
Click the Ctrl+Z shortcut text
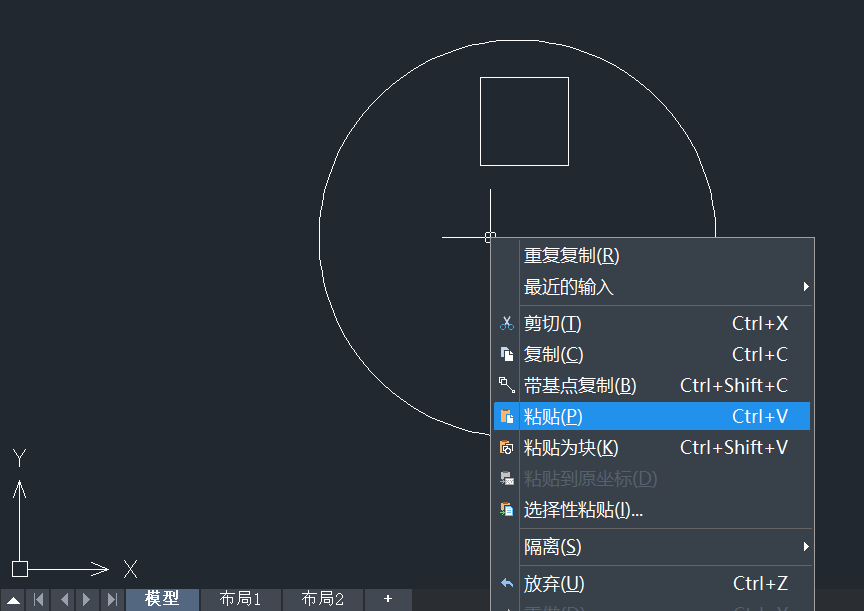760,583
